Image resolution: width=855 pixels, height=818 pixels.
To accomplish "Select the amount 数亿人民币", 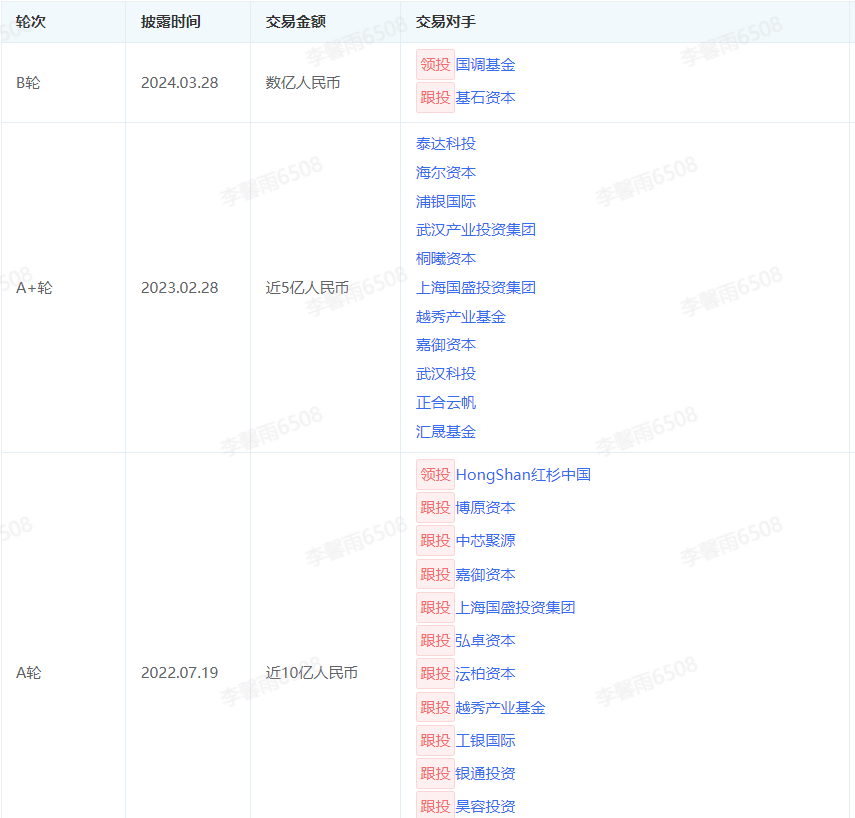I will 303,83.
